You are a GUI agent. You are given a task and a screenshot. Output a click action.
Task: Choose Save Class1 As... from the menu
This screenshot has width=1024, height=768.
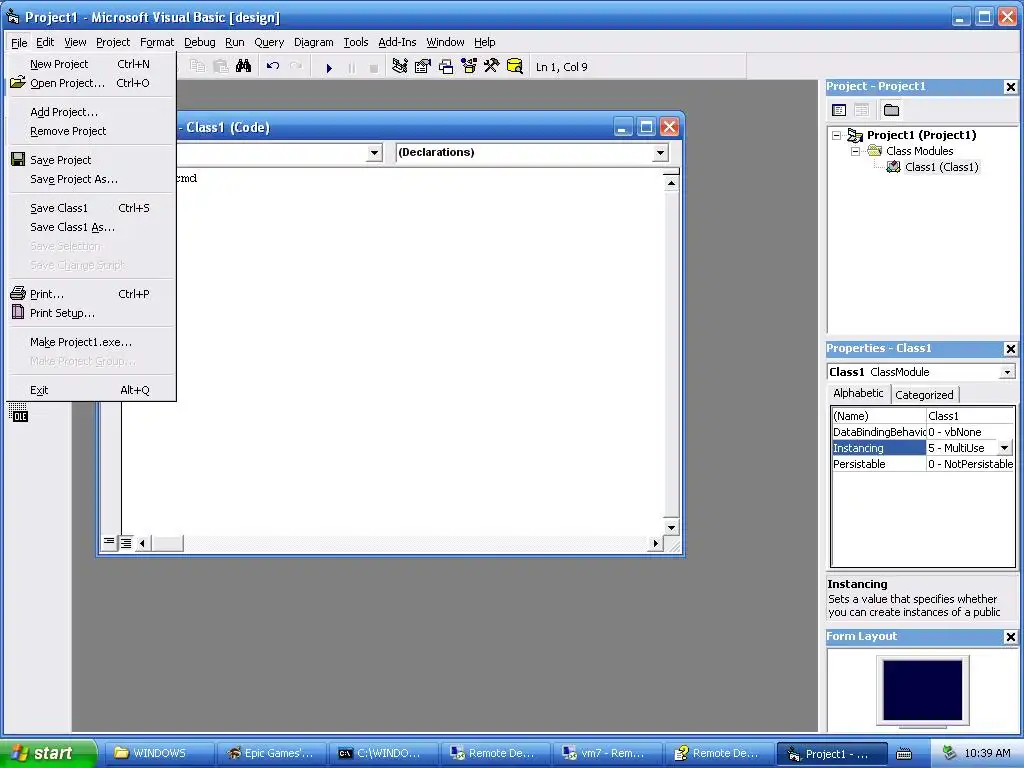(90, 227)
